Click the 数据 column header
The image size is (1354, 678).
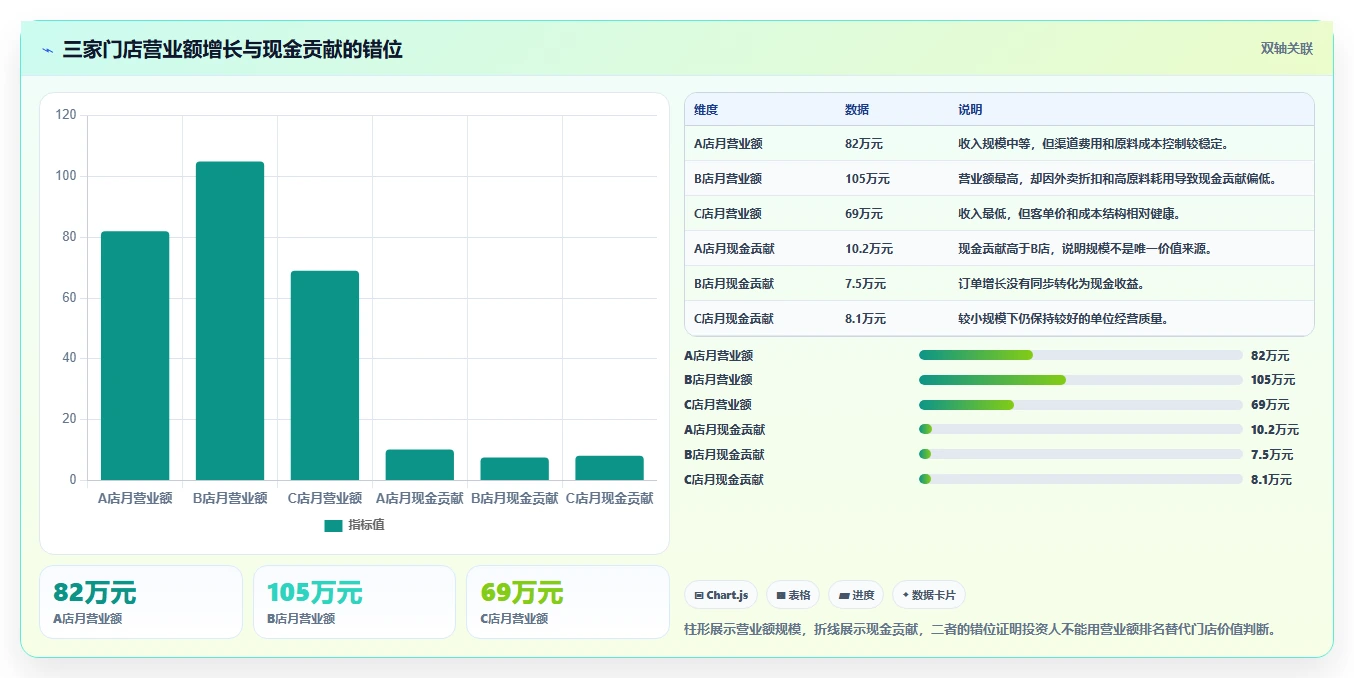click(x=857, y=110)
